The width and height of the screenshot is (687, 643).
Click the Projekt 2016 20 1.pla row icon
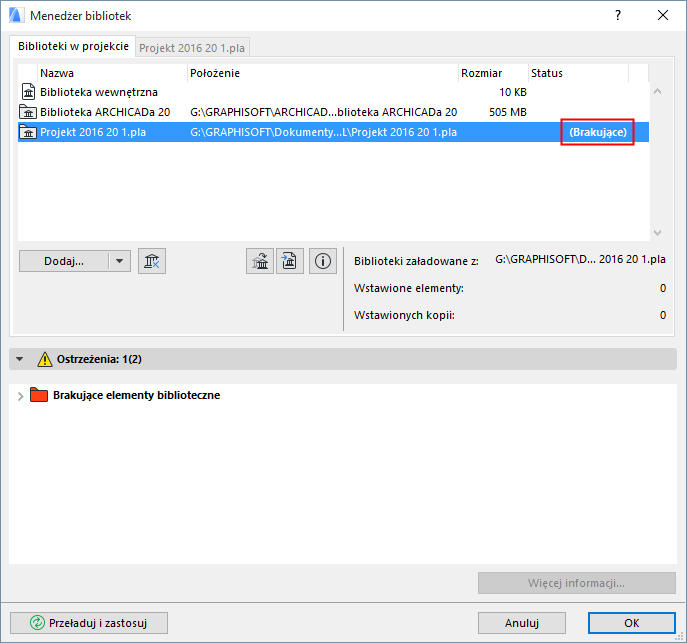point(28,132)
